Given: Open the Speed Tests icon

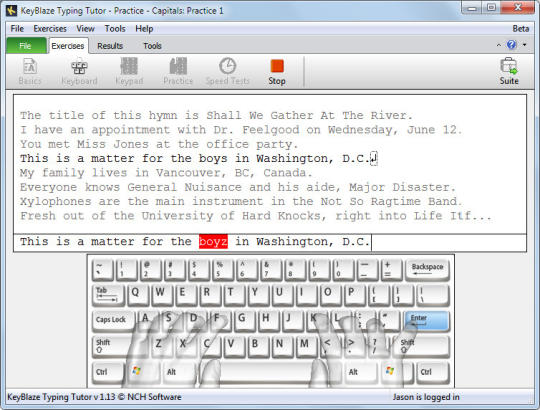Looking at the screenshot, I should click(x=228, y=71).
